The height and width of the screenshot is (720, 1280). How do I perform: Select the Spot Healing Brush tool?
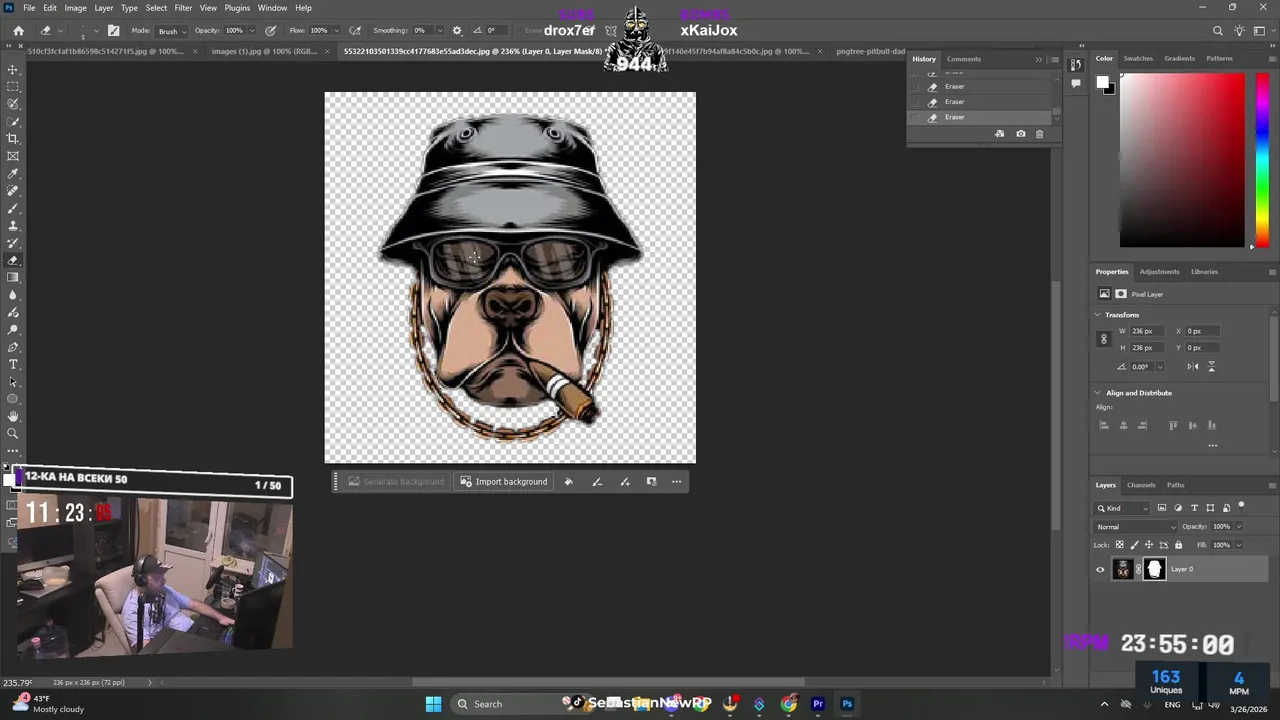pos(13,191)
